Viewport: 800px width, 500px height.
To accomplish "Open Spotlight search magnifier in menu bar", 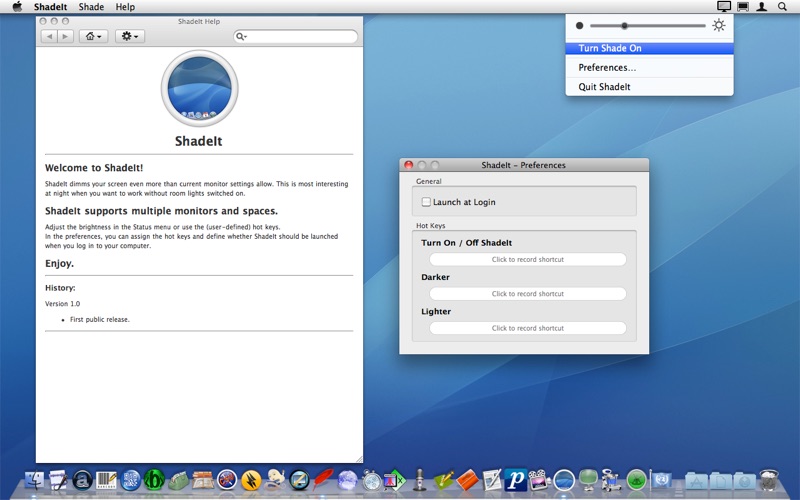I will coord(782,7).
